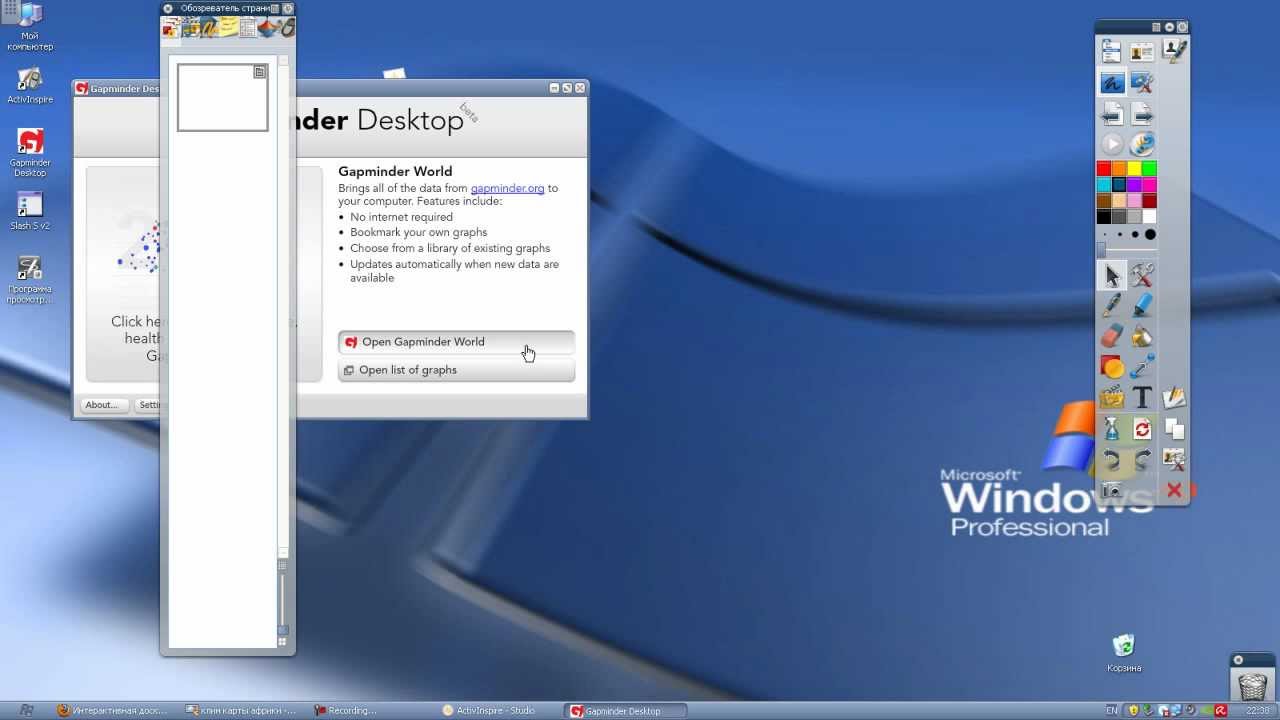Pick the yellow color swatch
This screenshot has height=720, width=1280.
tap(1134, 169)
